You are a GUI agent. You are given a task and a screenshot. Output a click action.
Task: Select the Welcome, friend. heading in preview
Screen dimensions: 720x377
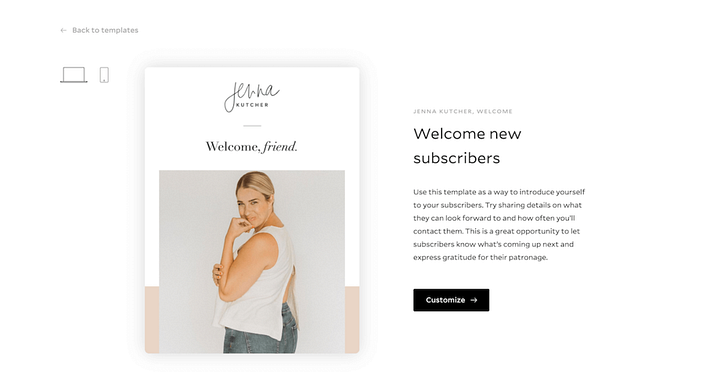pyautogui.click(x=251, y=146)
